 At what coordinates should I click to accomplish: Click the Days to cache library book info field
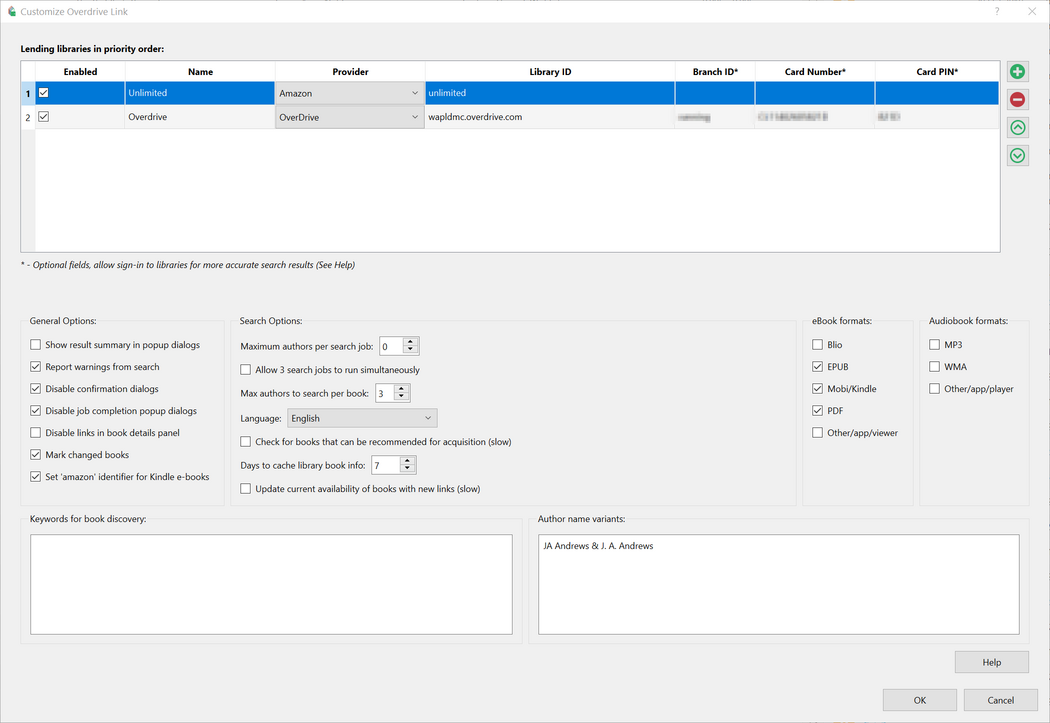[386, 465]
